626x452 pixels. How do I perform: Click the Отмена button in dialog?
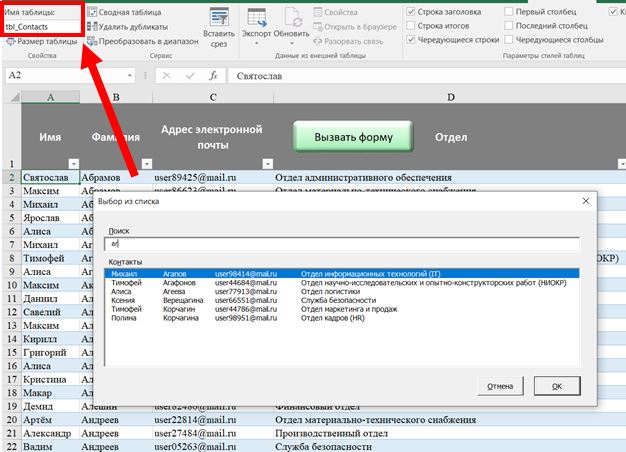coord(500,386)
